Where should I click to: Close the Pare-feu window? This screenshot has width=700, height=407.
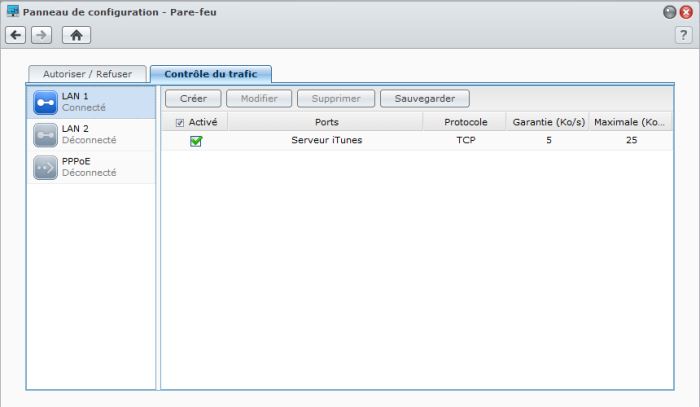686,12
